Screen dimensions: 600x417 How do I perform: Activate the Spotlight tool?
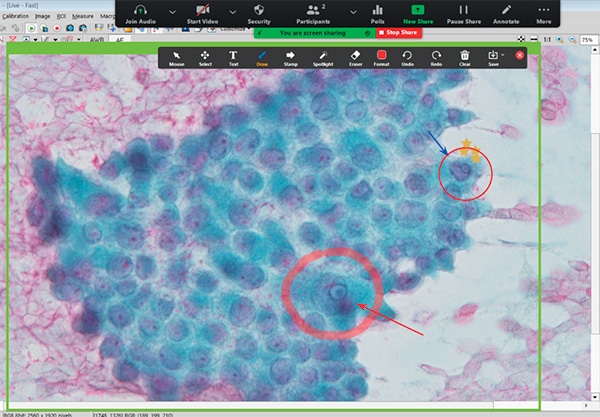click(x=324, y=57)
